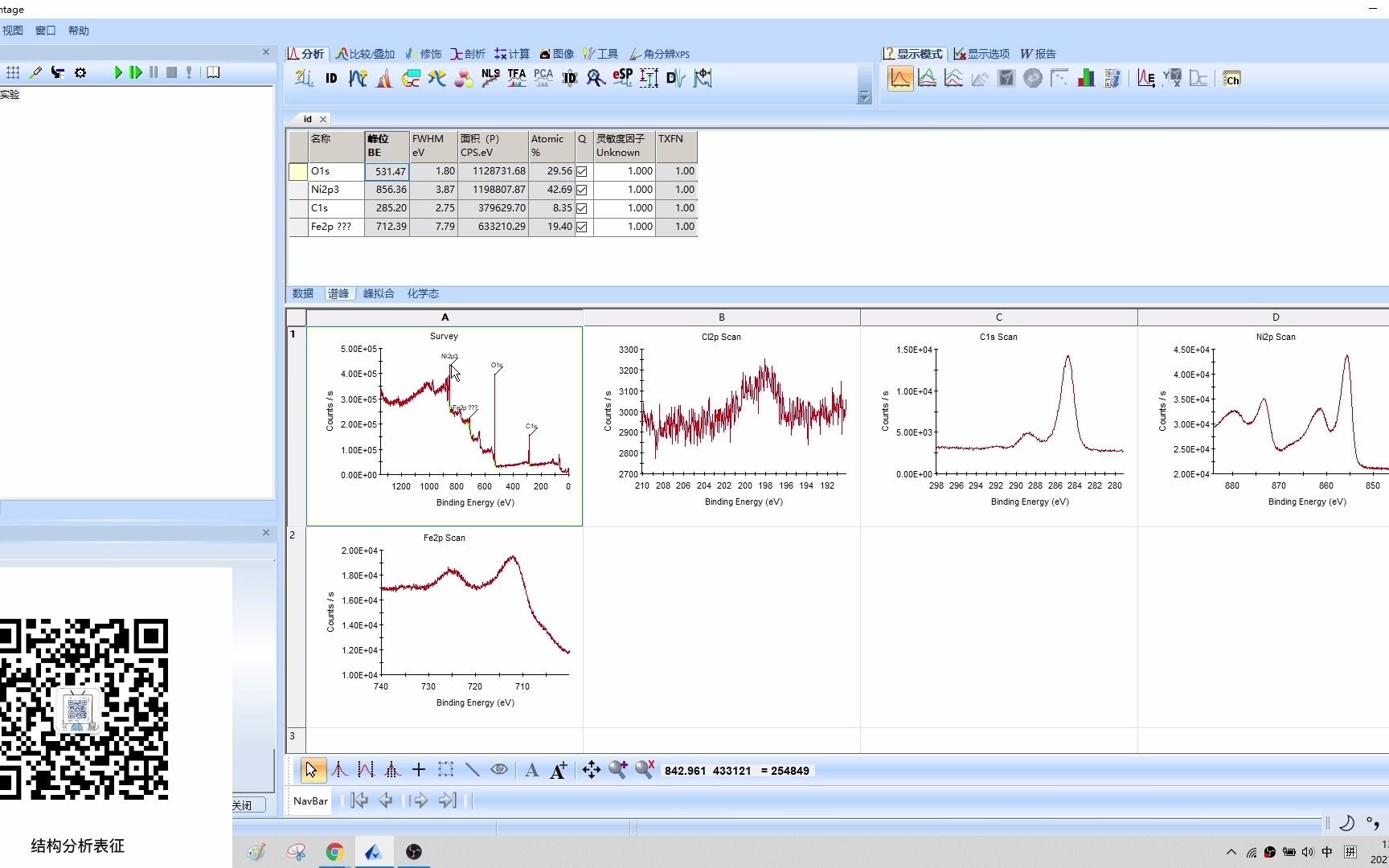Click the eSP toolbar icon

pyautogui.click(x=622, y=78)
